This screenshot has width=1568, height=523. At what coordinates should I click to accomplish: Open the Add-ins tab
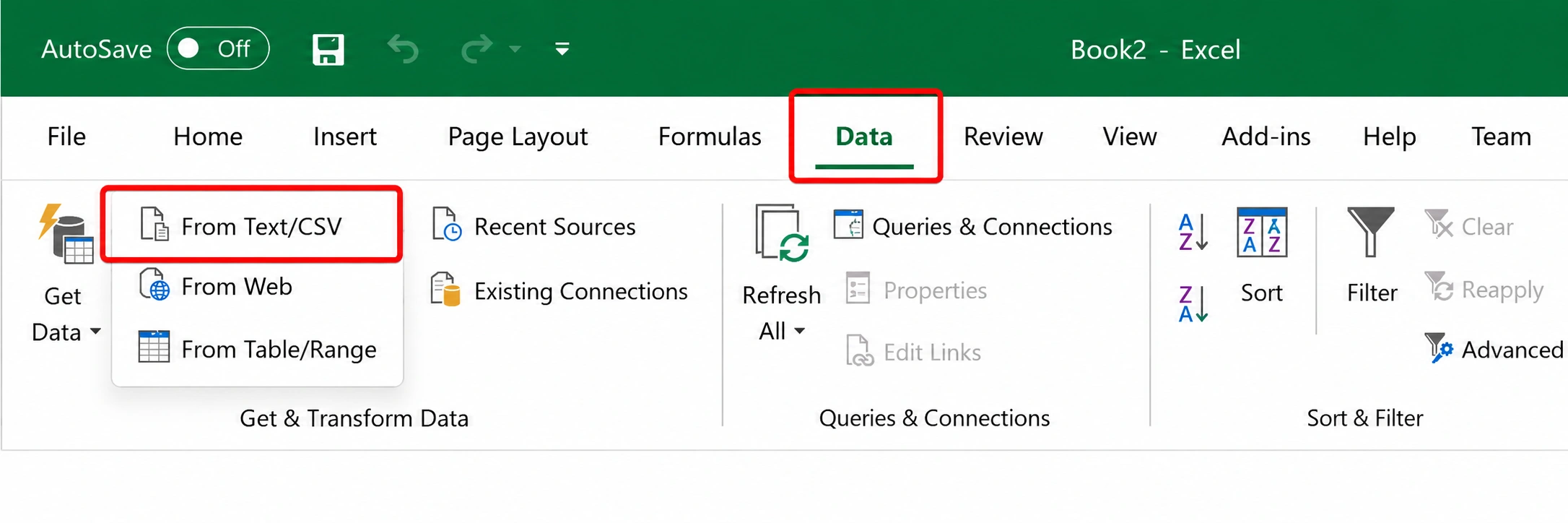tap(1266, 137)
